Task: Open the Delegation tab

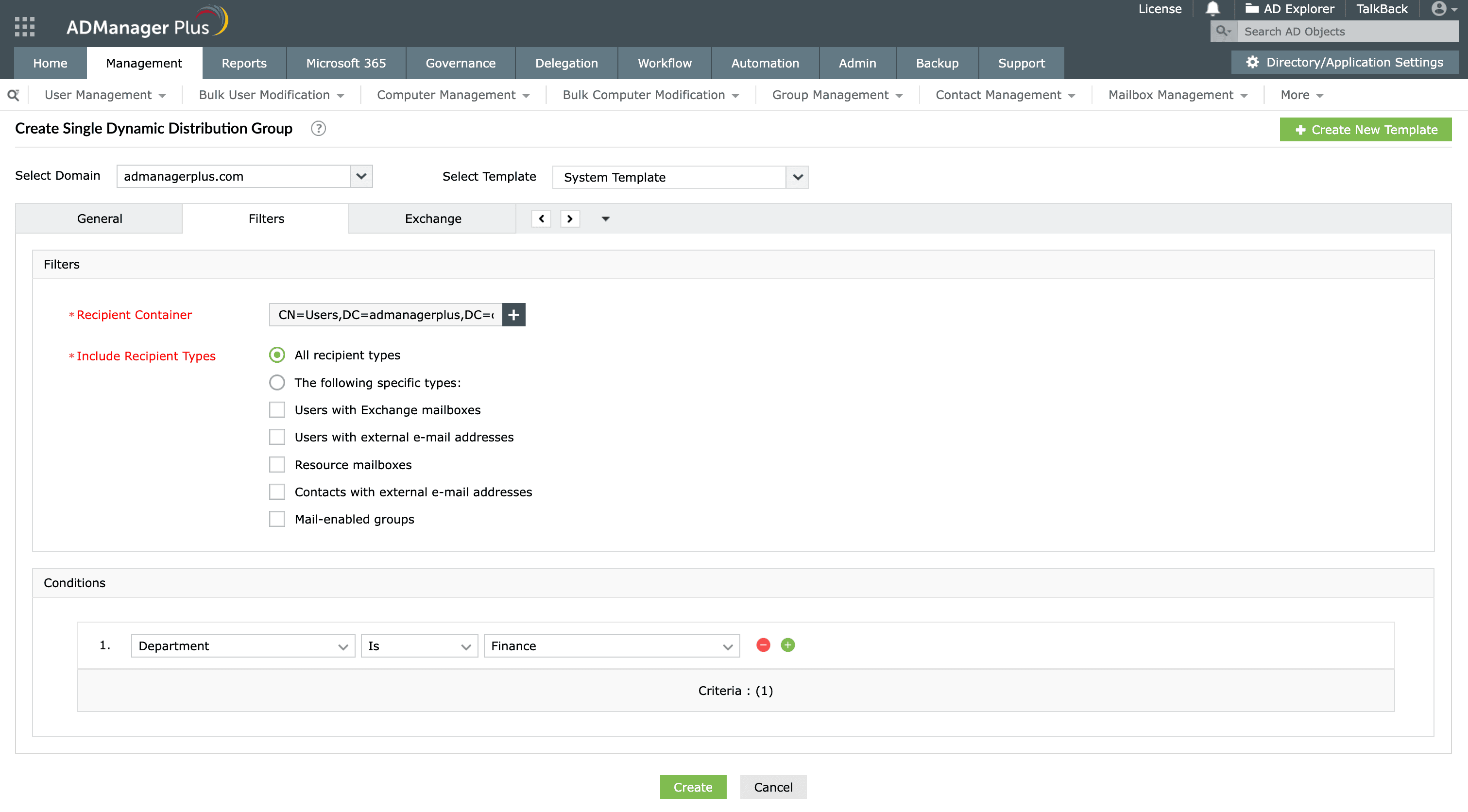Action: [566, 63]
